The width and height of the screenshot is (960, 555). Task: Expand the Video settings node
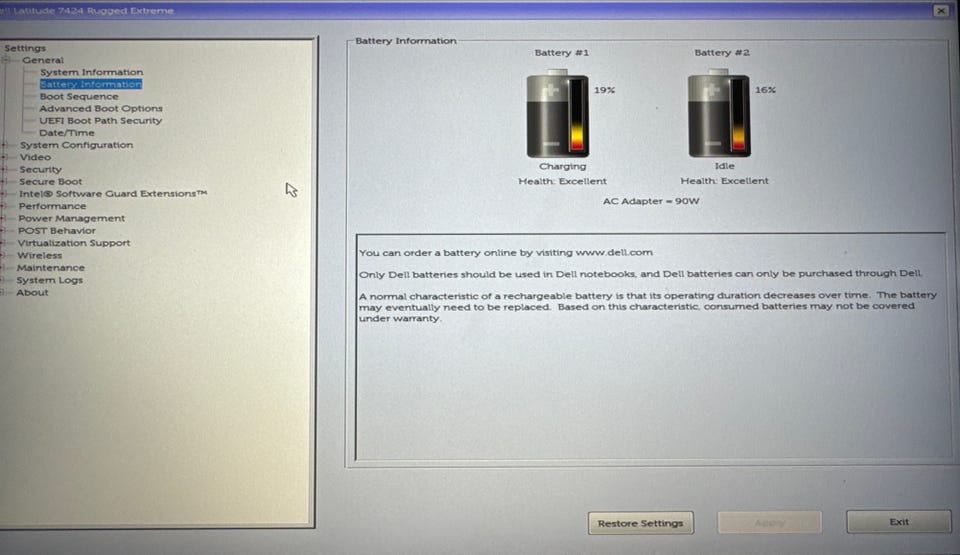(x=4, y=157)
